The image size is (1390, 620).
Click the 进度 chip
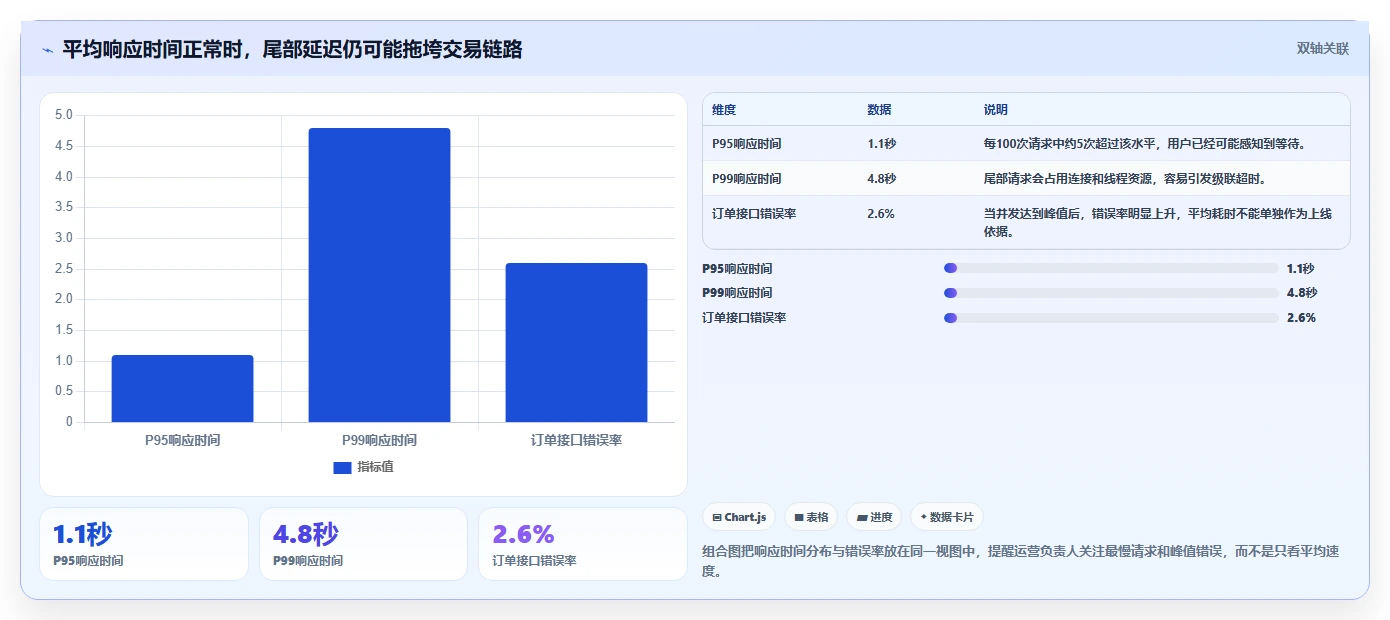[x=874, y=517]
